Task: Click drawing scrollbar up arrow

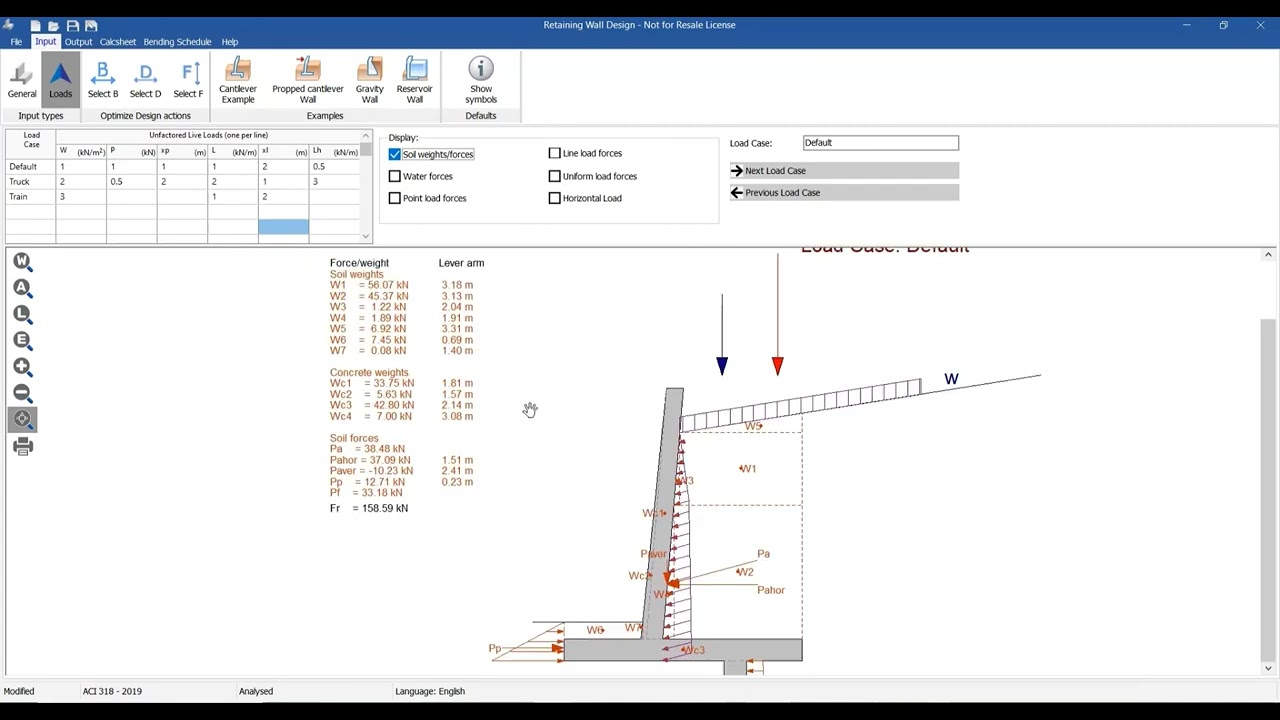Action: coord(1268,255)
